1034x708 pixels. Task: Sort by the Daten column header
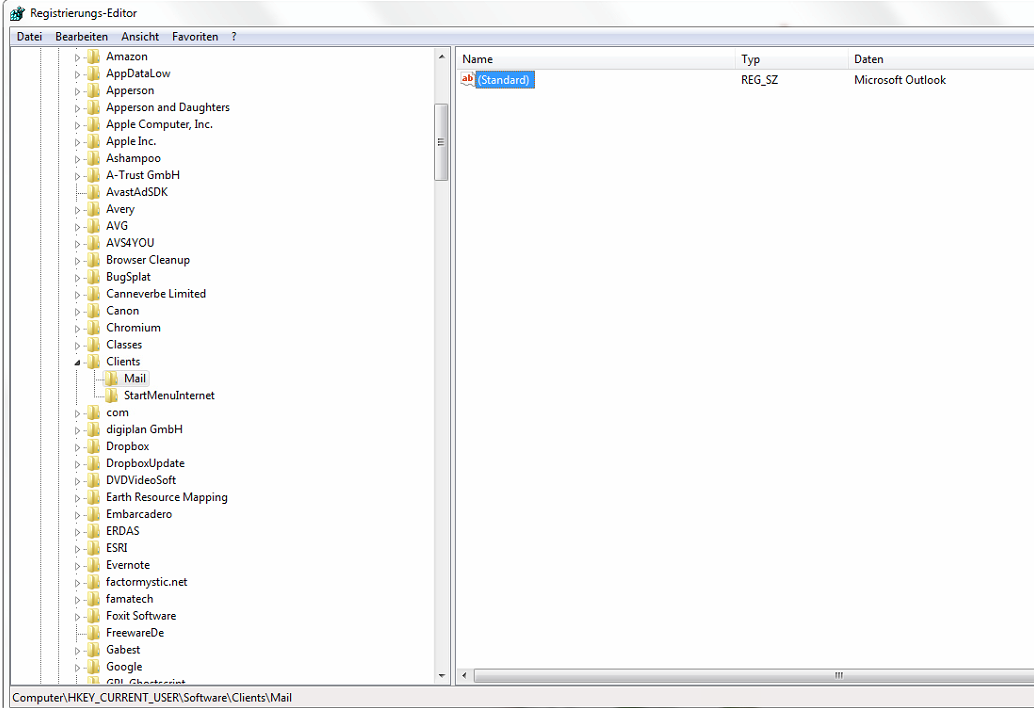941,59
